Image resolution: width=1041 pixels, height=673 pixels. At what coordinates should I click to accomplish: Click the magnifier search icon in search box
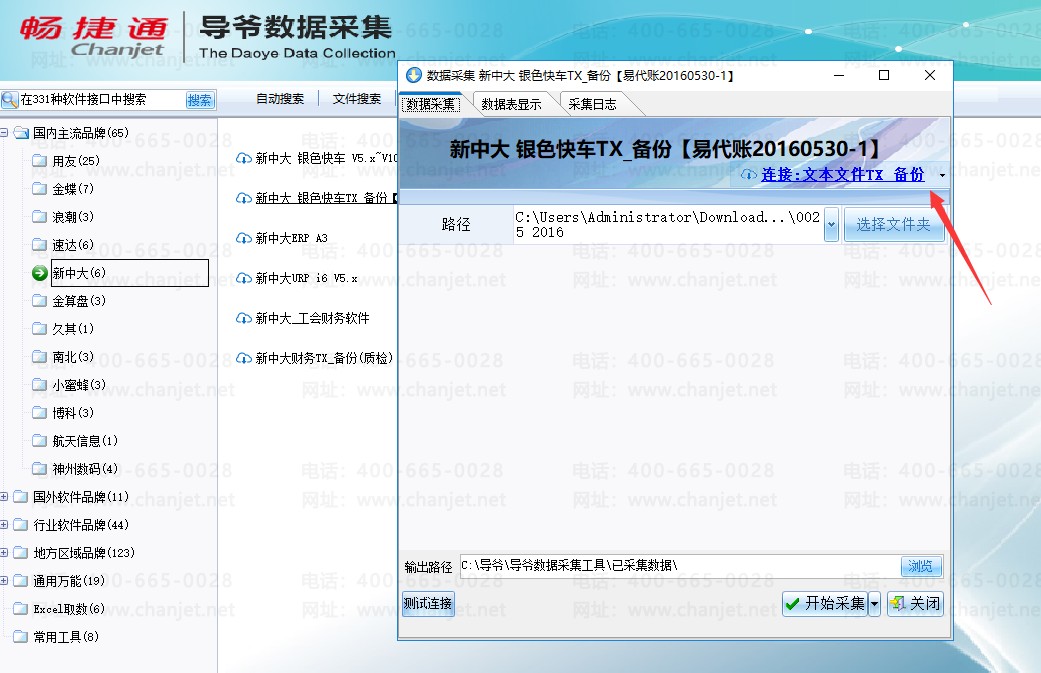(10, 100)
